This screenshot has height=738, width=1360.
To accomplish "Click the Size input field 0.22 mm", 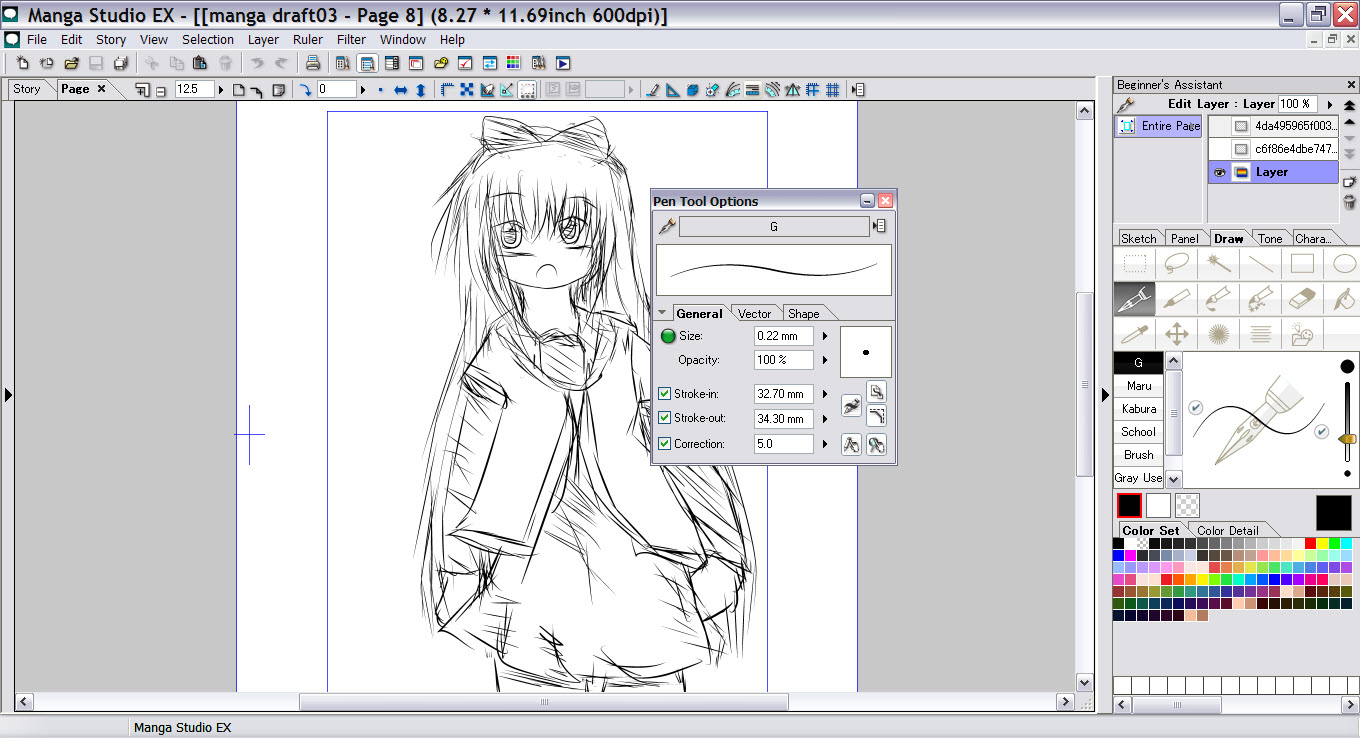I will [783, 336].
